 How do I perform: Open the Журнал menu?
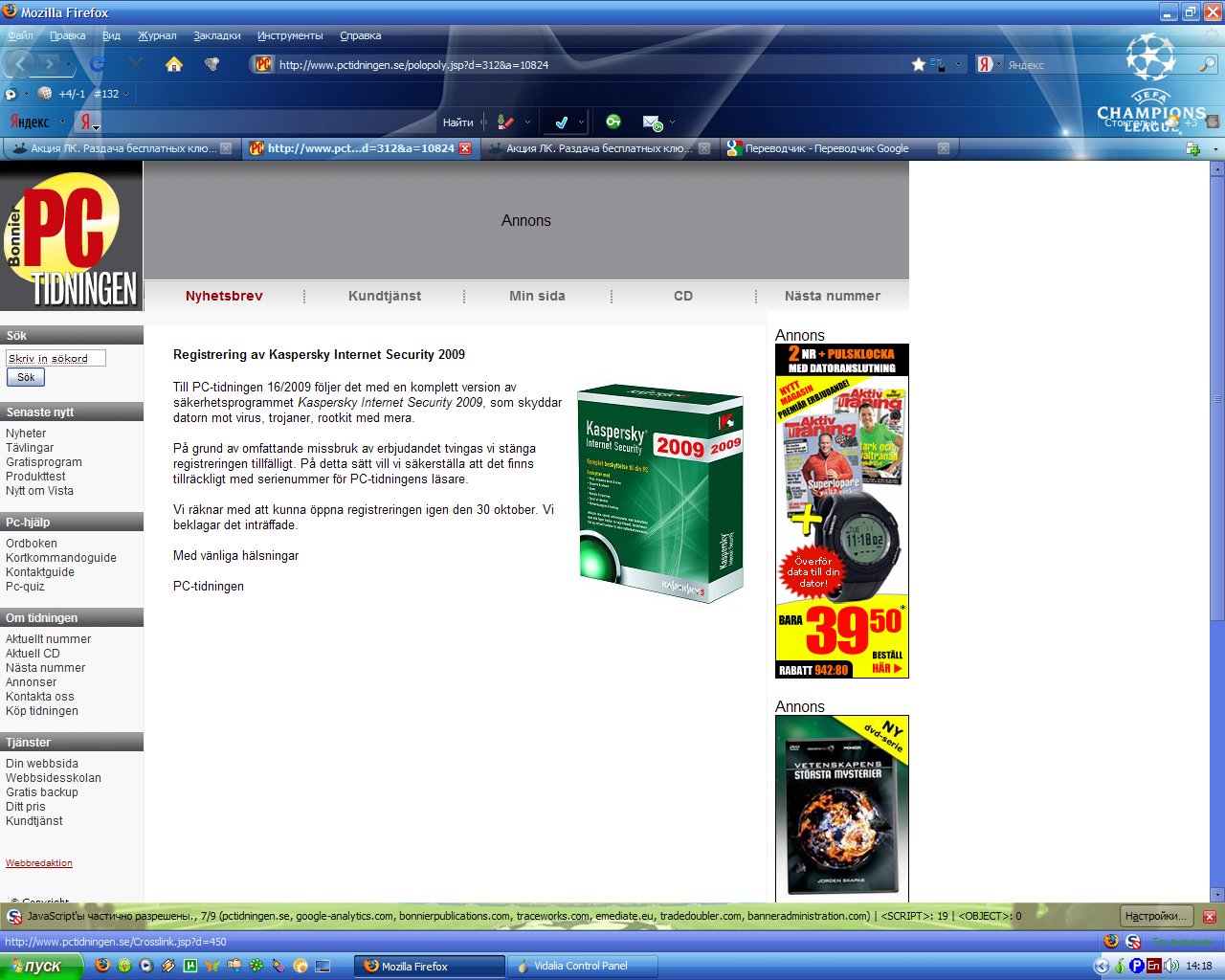[x=157, y=35]
